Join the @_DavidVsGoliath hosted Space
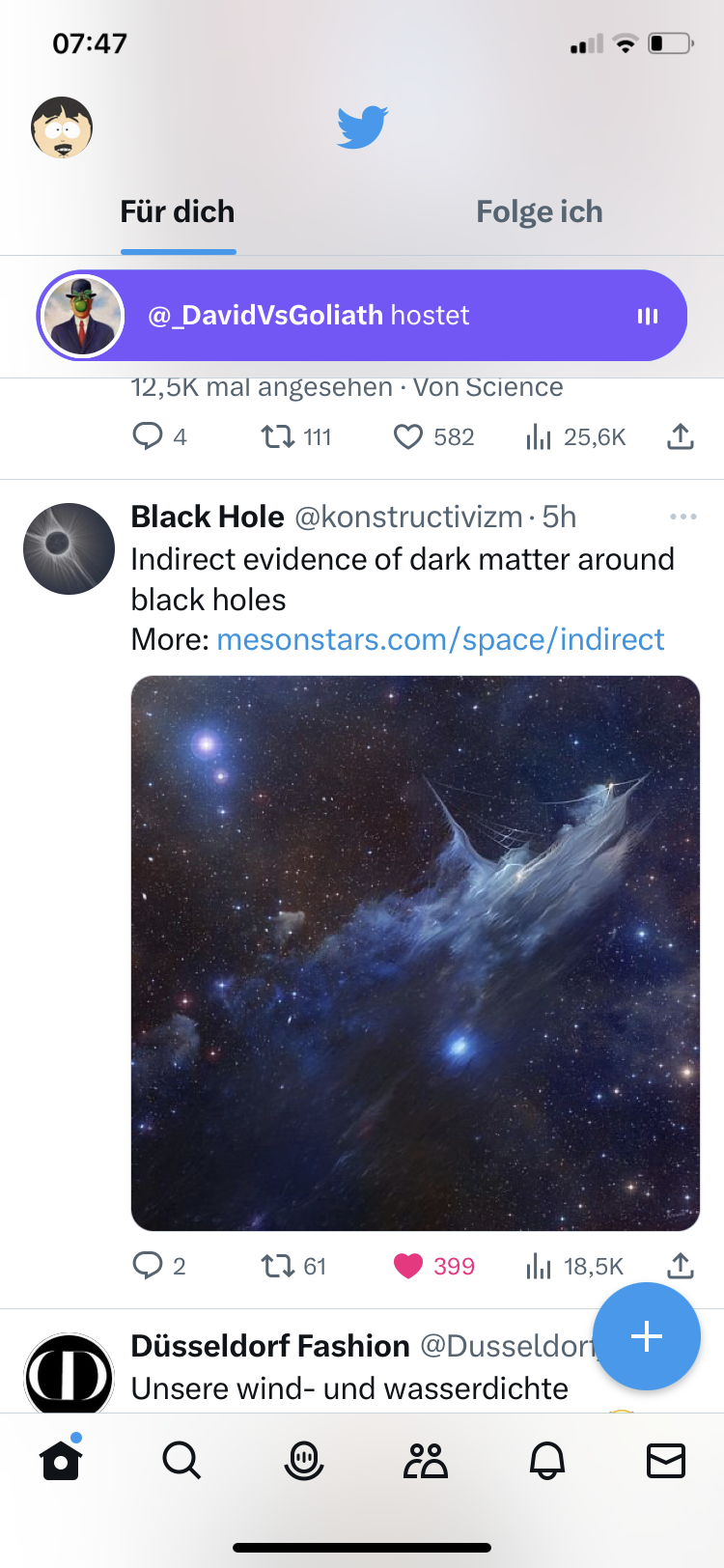Screen dimensions: 724x1568 362,316
